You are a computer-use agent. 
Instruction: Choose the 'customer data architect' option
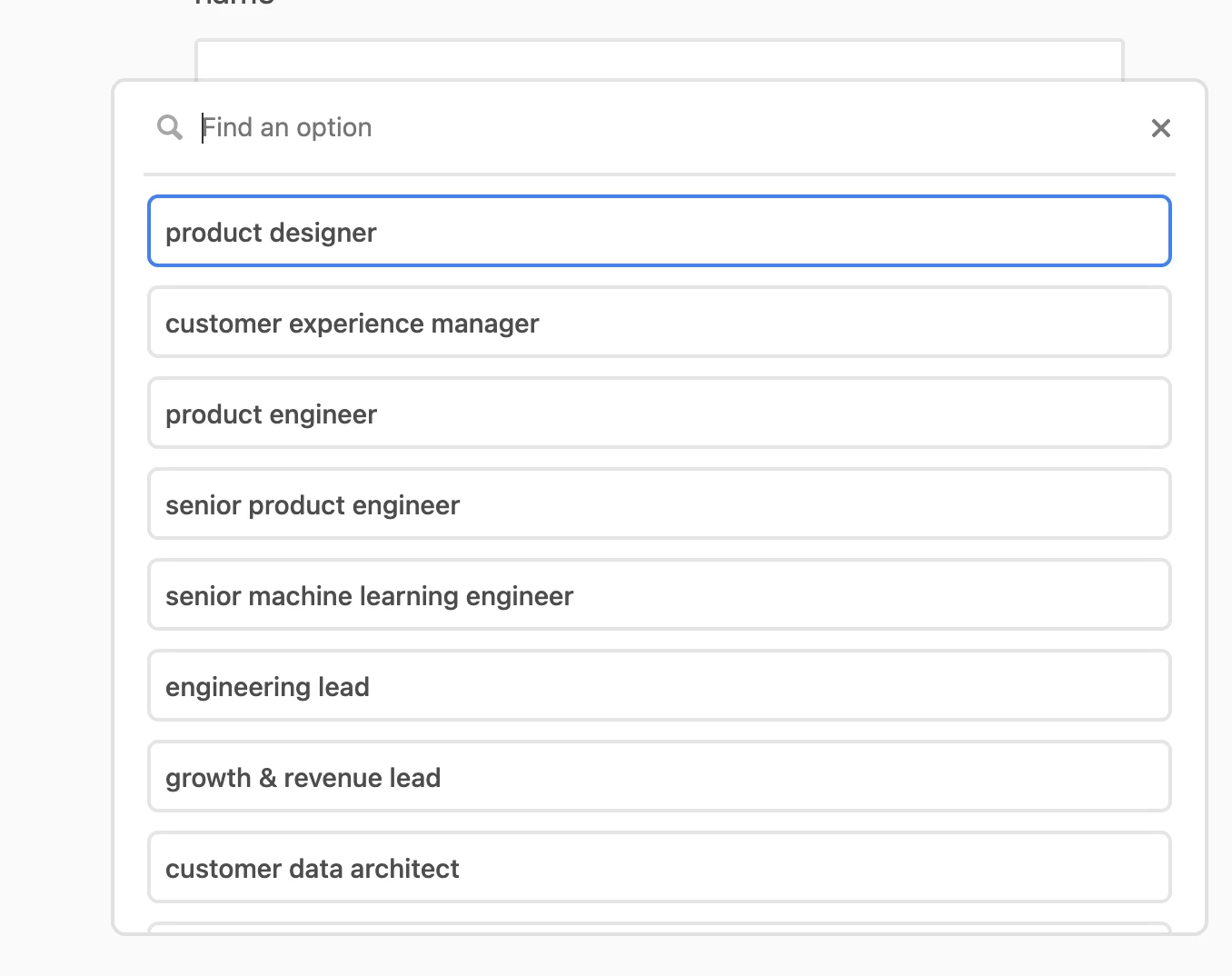(660, 867)
